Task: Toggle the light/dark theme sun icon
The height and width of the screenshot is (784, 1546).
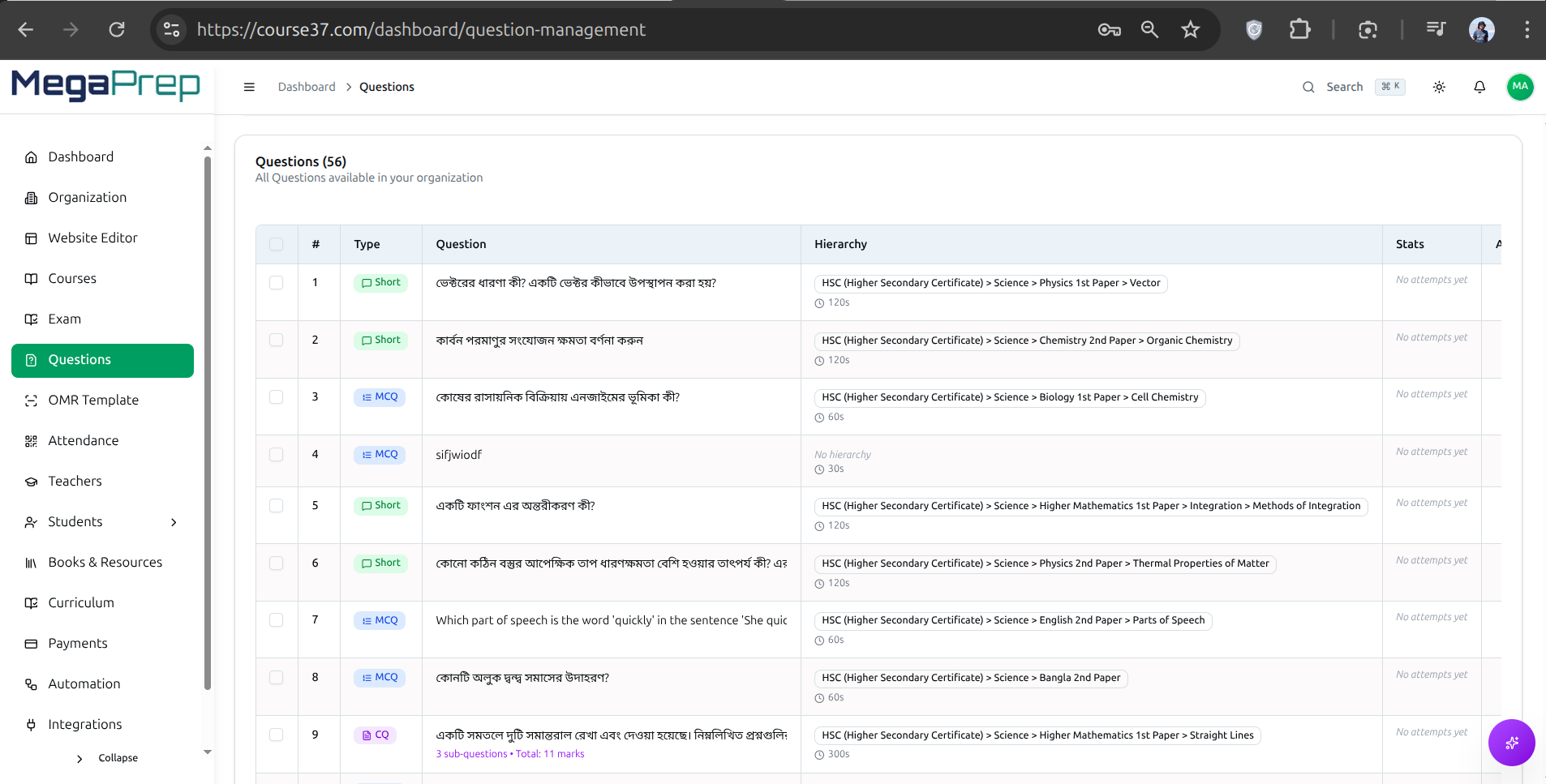Action: (x=1439, y=87)
